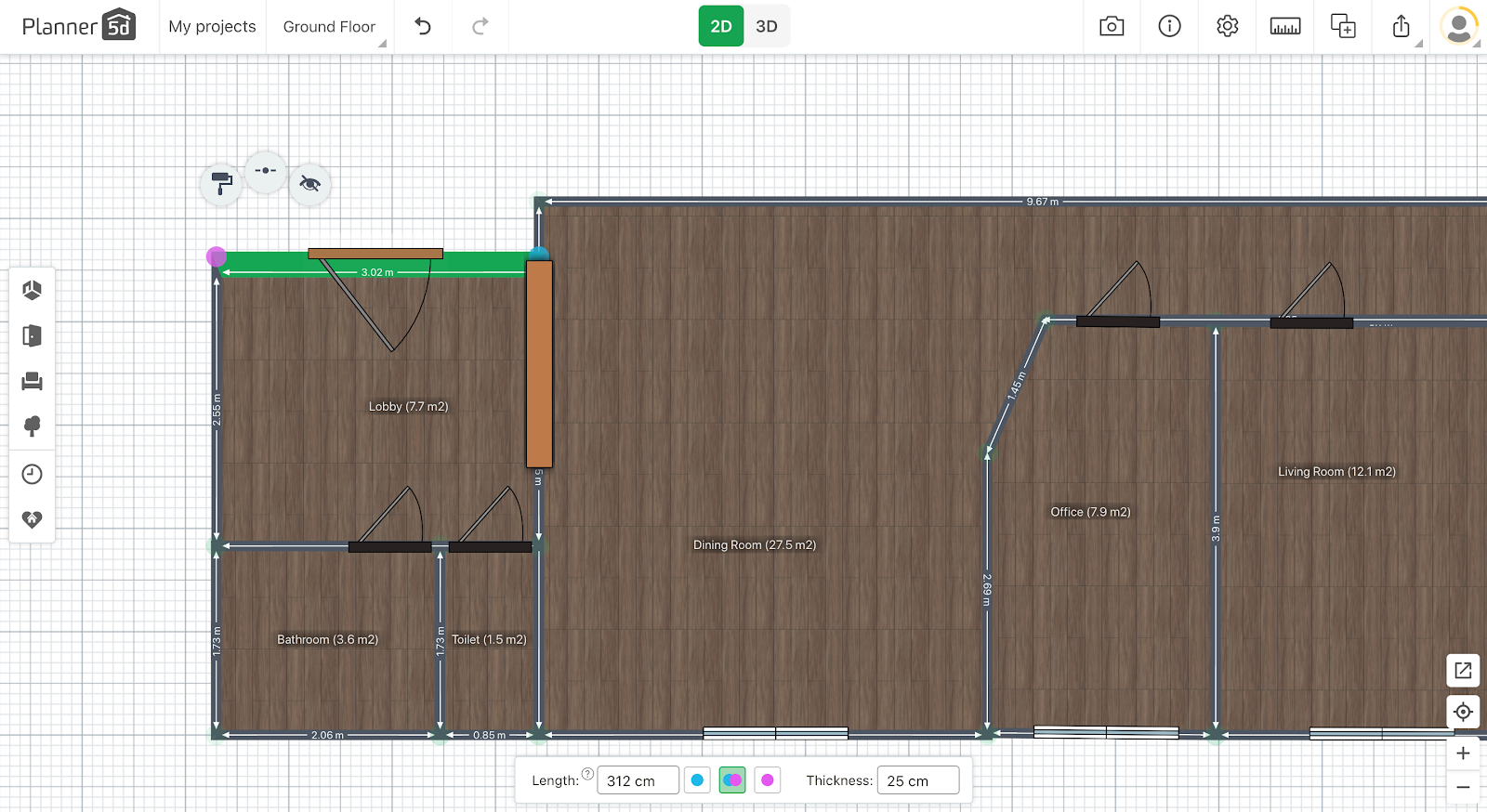Click the 3.02 m wall dimension
Viewport: 1487px width, 812px height.
(377, 272)
